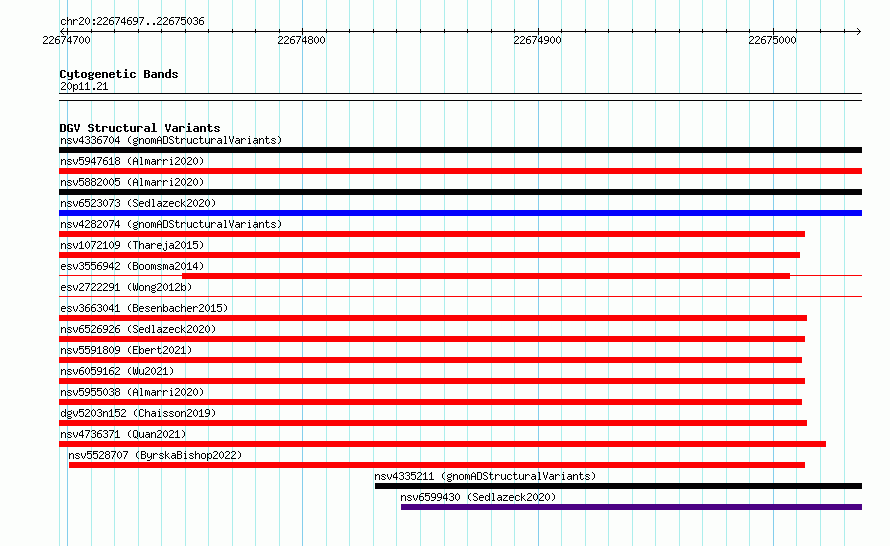The image size is (890, 546).
Task: Open variant nsv5591809 (Ebert2021) label
Action: coord(126,350)
